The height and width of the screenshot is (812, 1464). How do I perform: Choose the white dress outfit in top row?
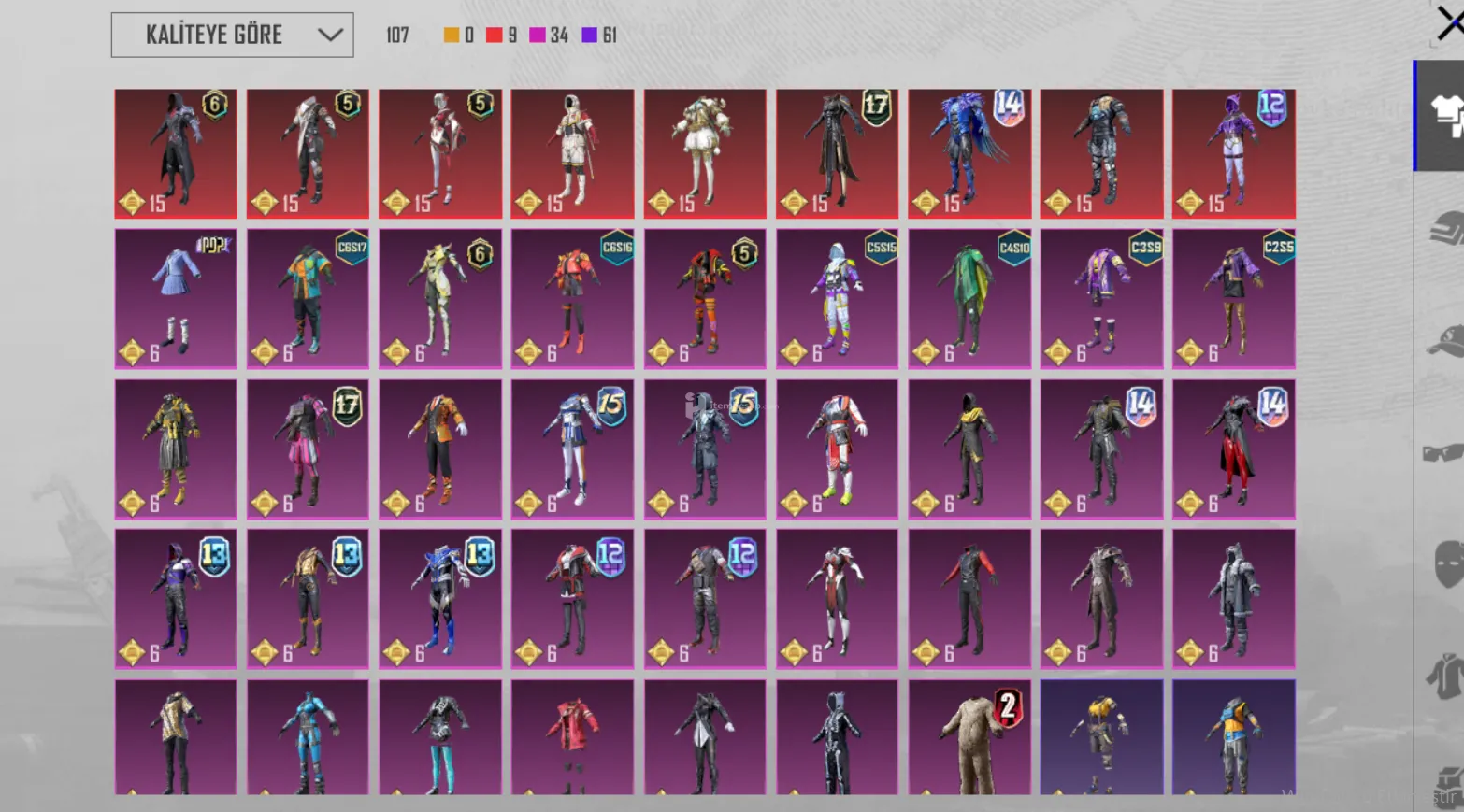(704, 154)
